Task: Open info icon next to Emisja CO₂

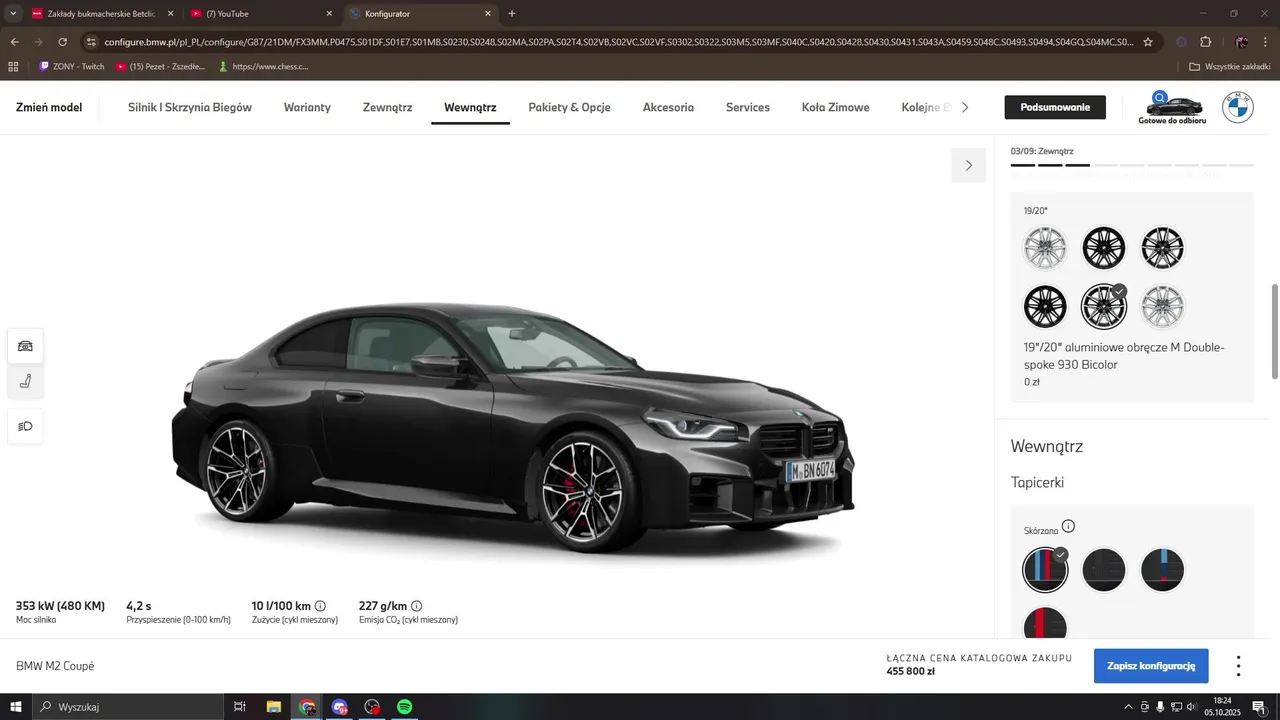Action: tap(416, 606)
